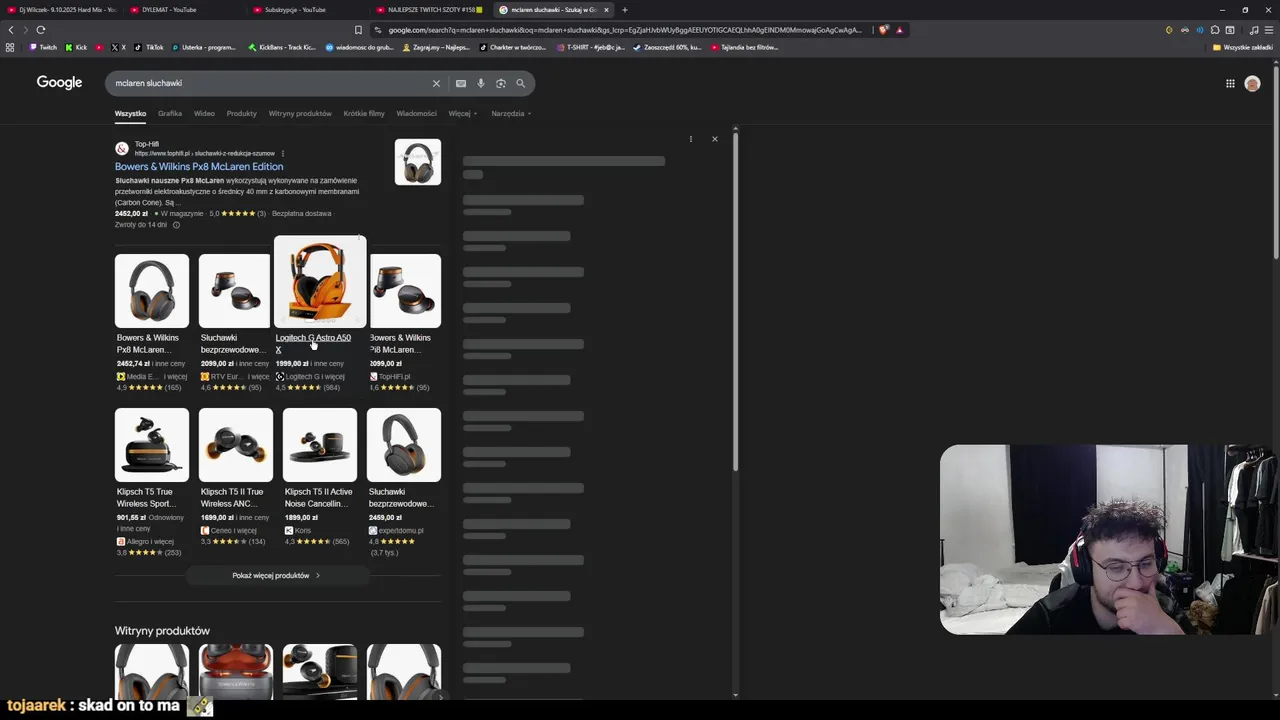The height and width of the screenshot is (720, 1280).
Task: Click the magnifier search icon
Action: [520, 83]
